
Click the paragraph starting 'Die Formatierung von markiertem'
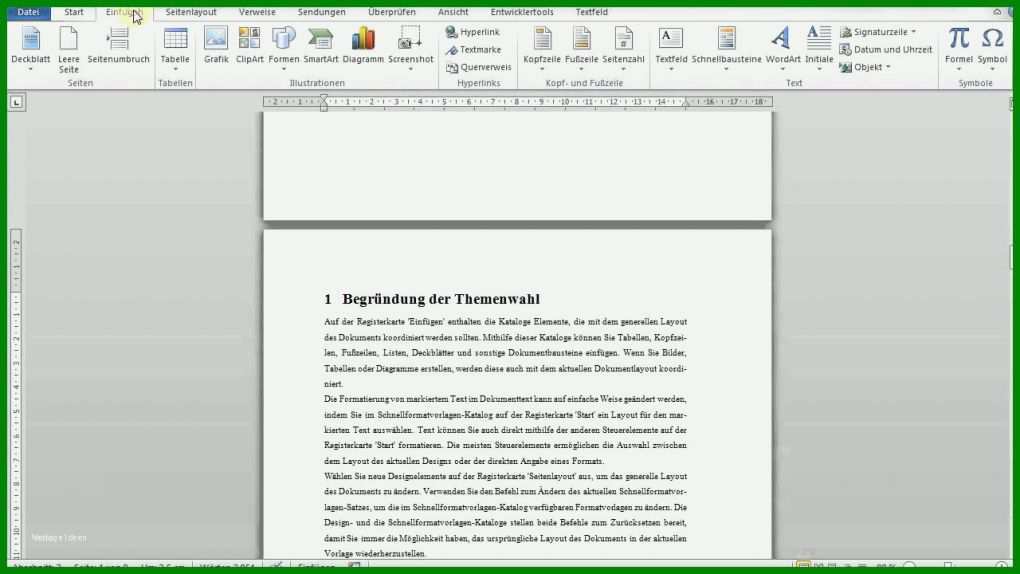click(505, 430)
